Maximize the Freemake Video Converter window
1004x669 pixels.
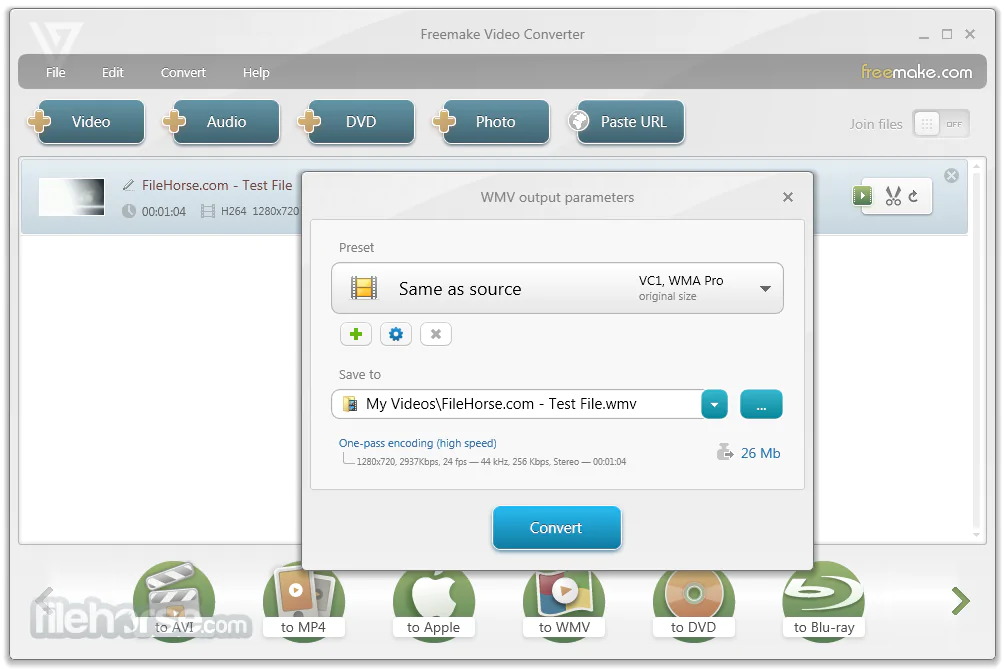[946, 34]
